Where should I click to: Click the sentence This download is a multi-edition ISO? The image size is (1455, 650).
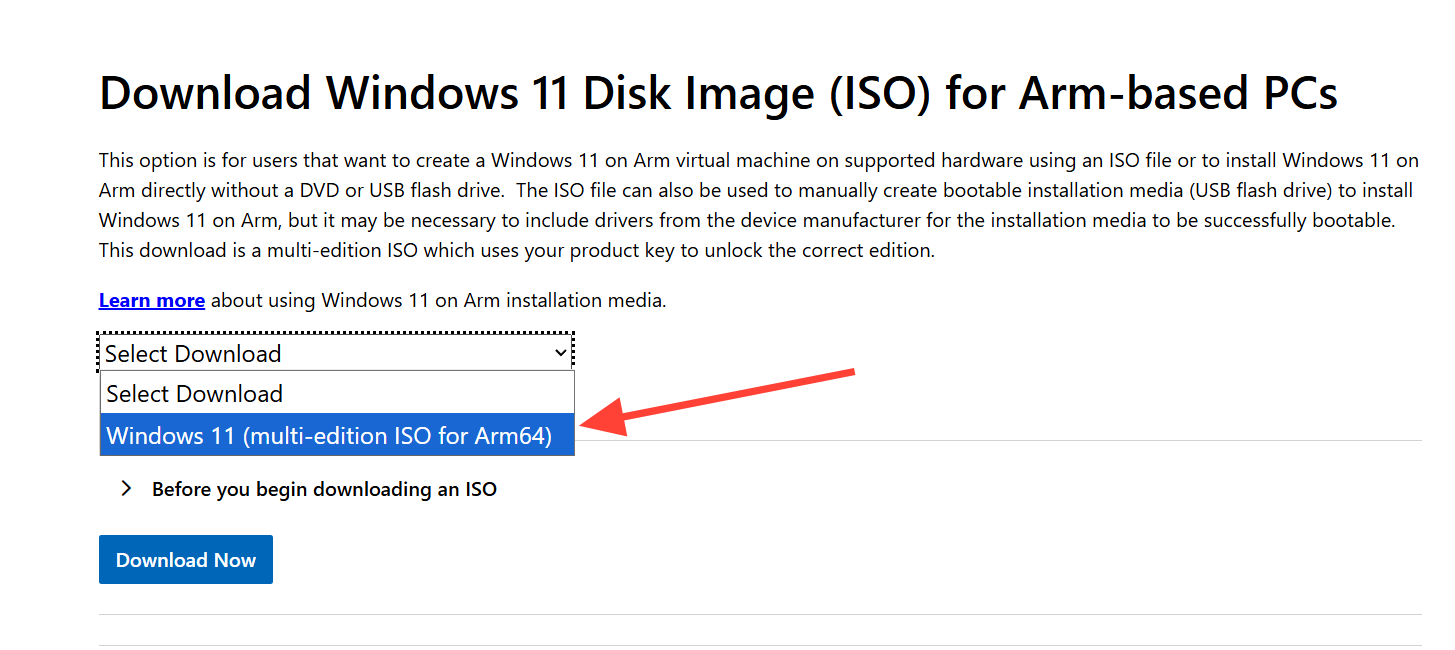(516, 251)
